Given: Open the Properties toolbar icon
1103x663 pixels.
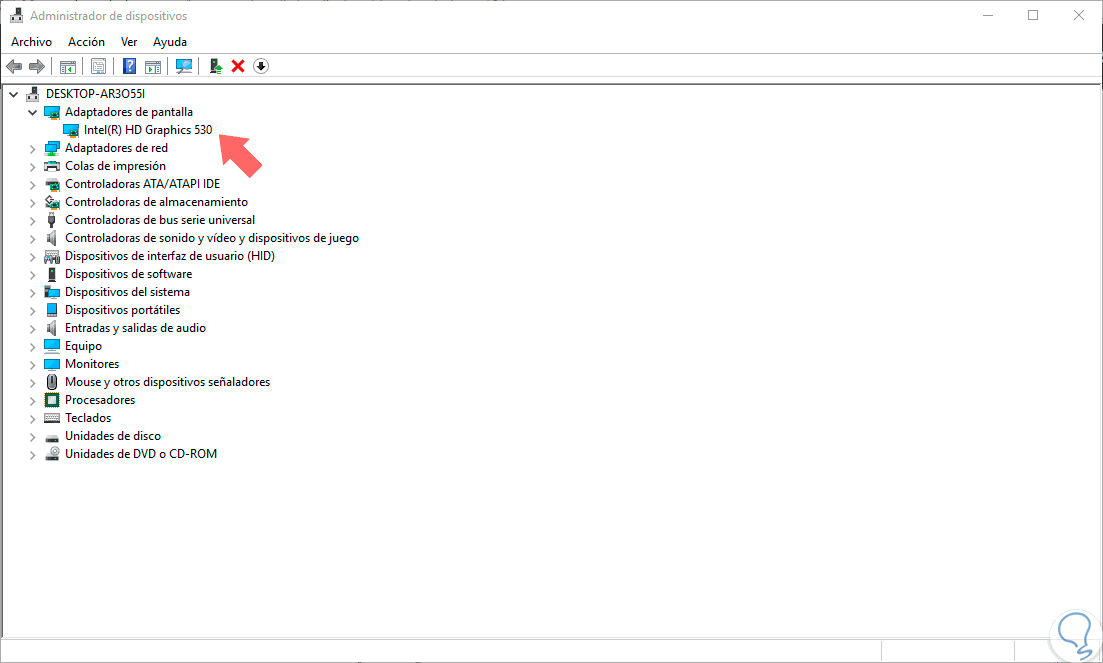Looking at the screenshot, I should [98, 66].
